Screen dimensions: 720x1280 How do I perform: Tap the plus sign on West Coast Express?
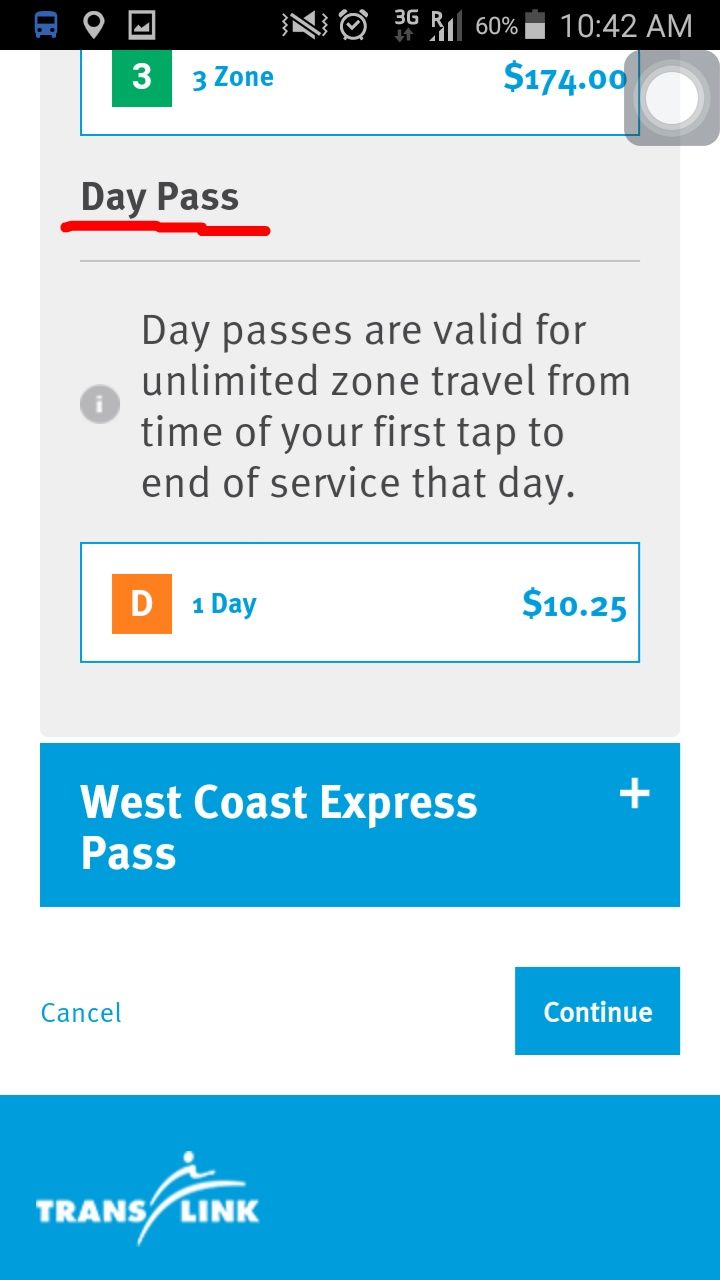pyautogui.click(x=634, y=794)
